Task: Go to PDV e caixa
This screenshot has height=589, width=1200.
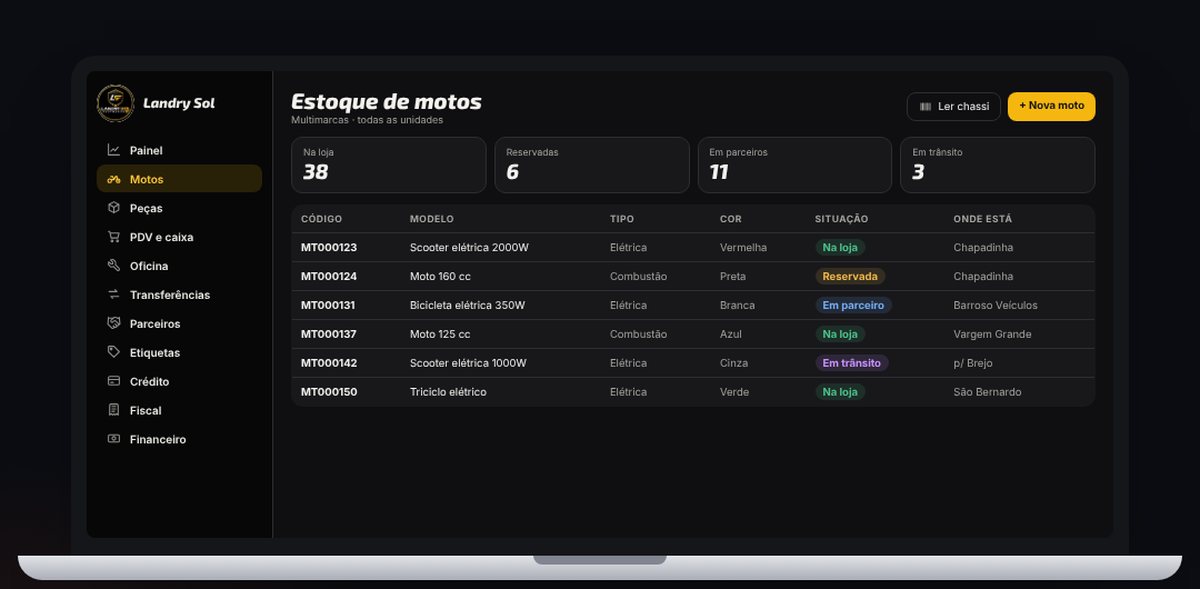Action: coord(179,237)
